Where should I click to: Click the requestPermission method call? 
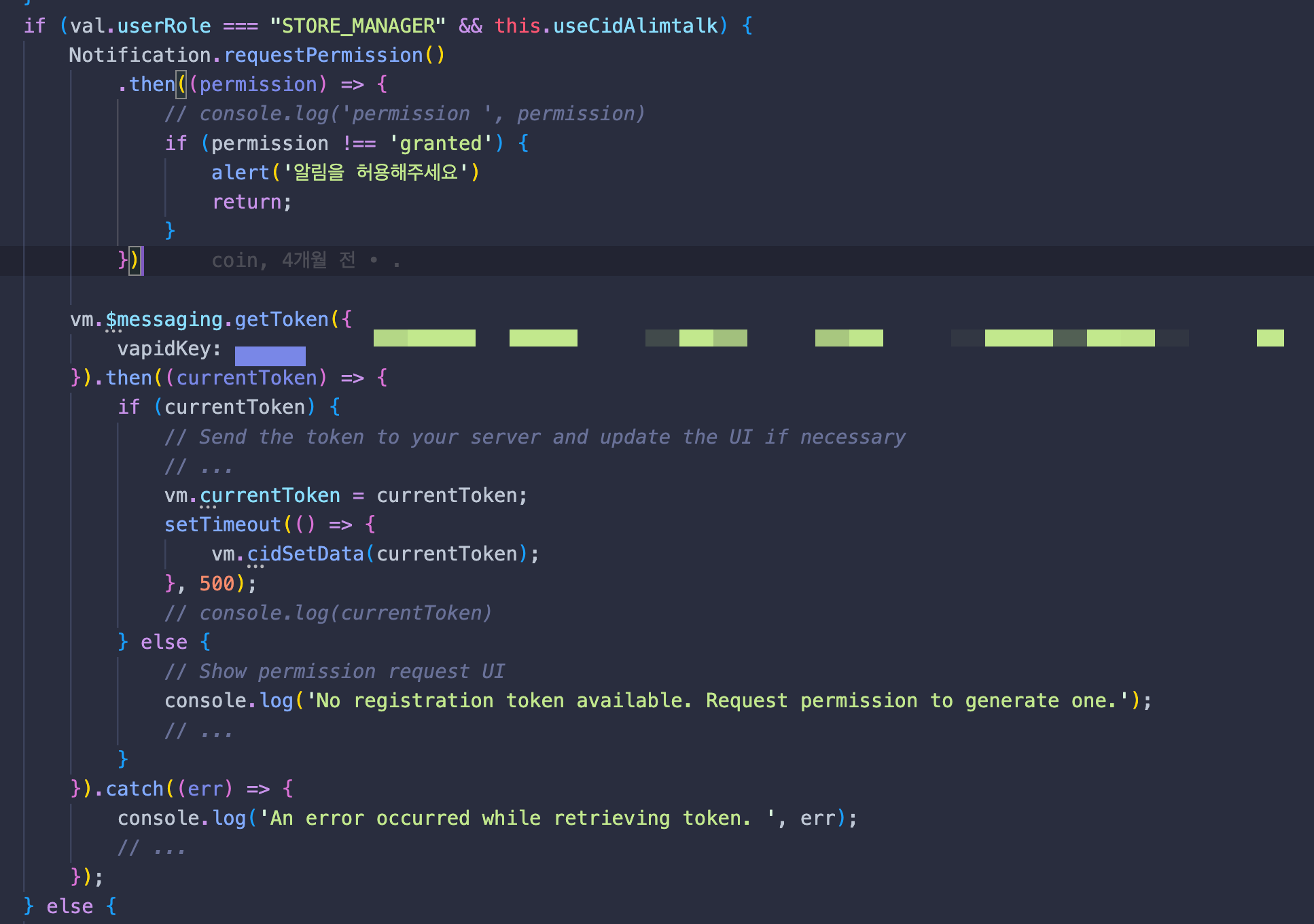(x=323, y=55)
